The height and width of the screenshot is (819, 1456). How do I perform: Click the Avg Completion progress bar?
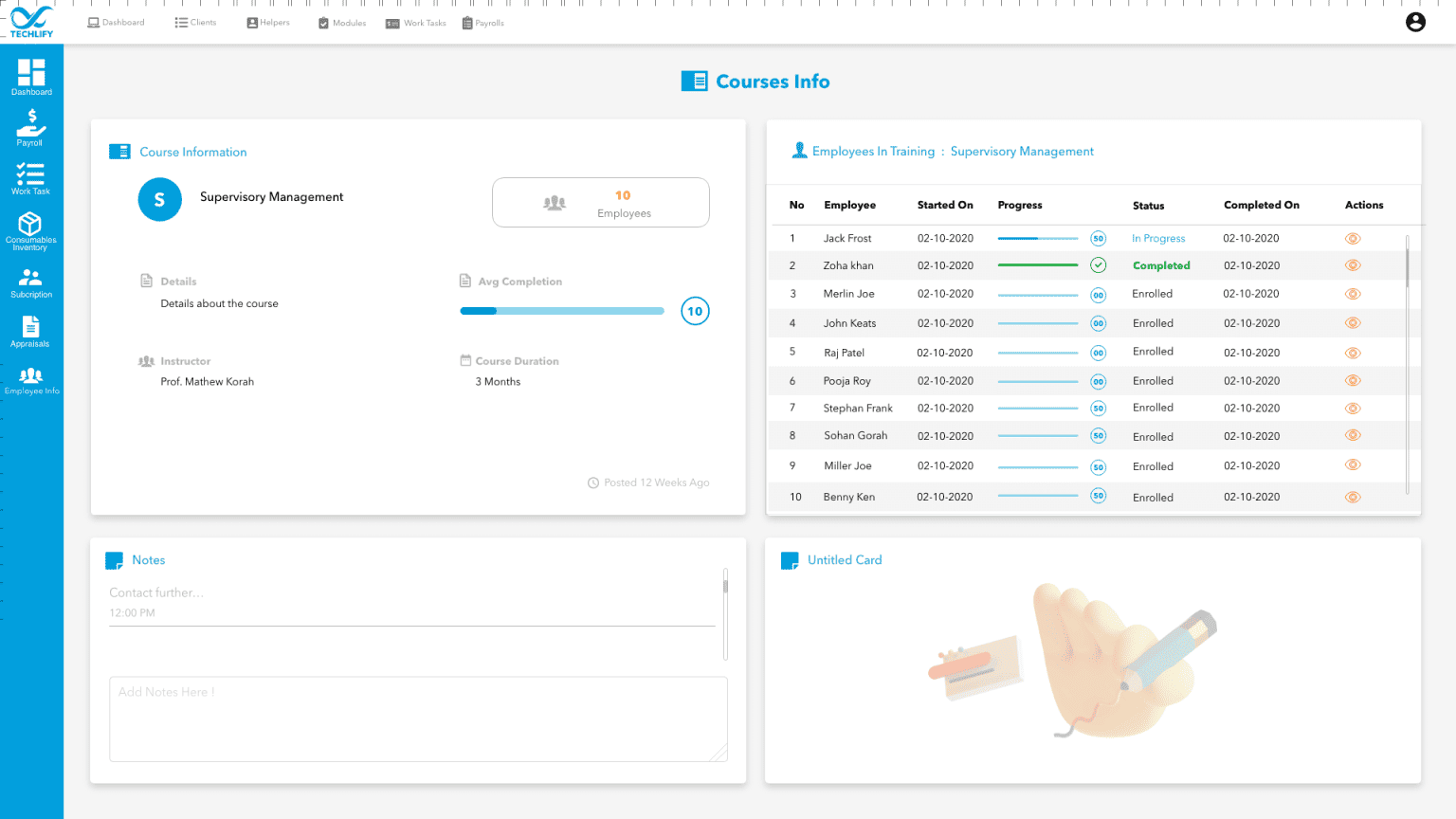point(561,310)
